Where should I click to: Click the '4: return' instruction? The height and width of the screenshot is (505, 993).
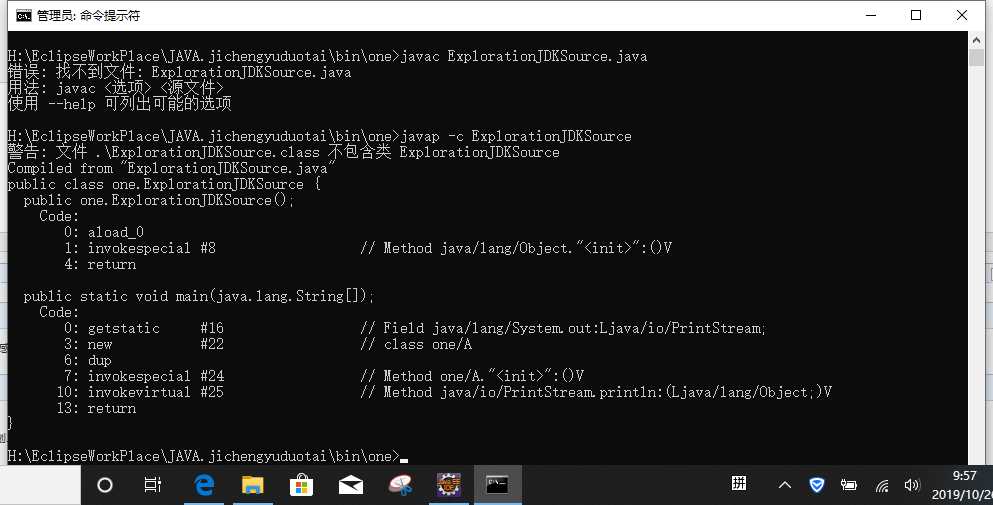100,264
